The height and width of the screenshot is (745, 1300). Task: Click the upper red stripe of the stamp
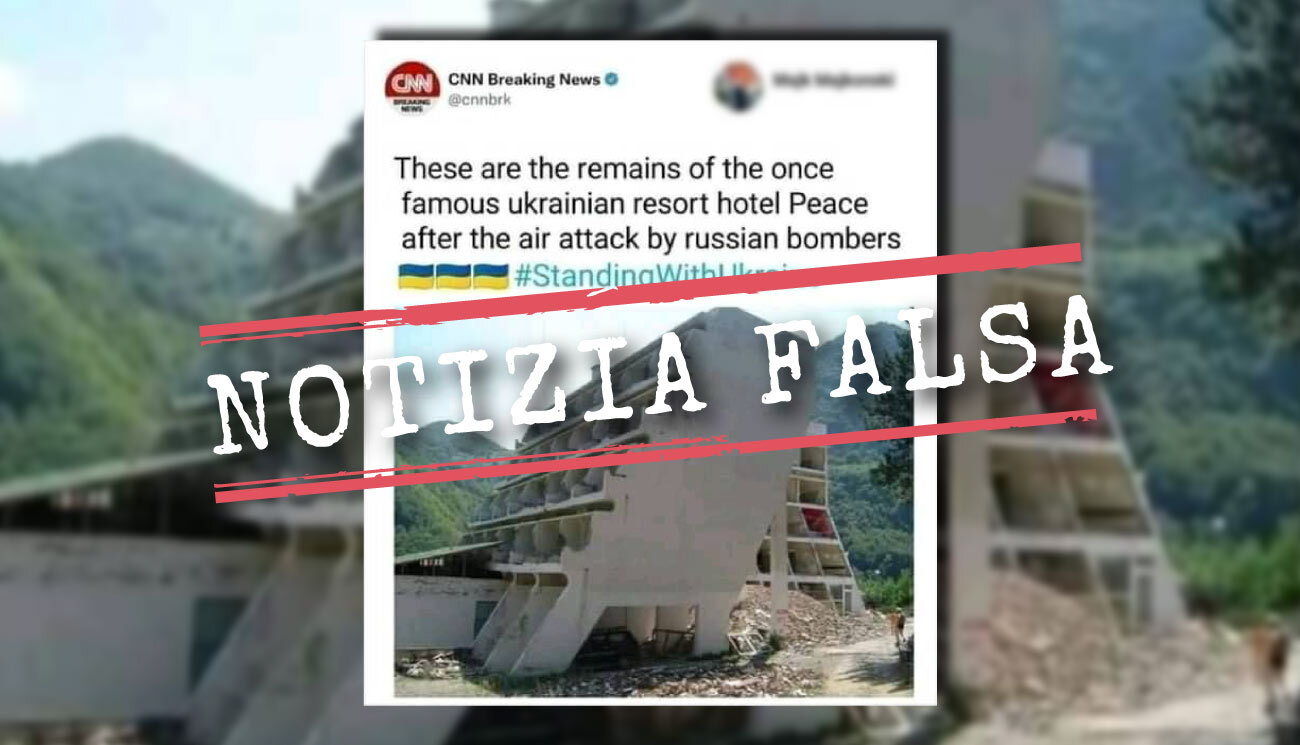pos(642,292)
